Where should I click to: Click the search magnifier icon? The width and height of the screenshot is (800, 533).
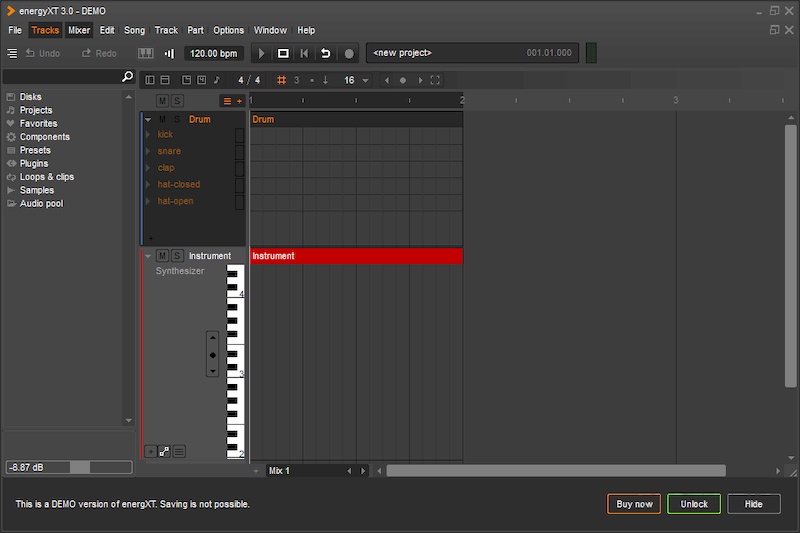127,77
